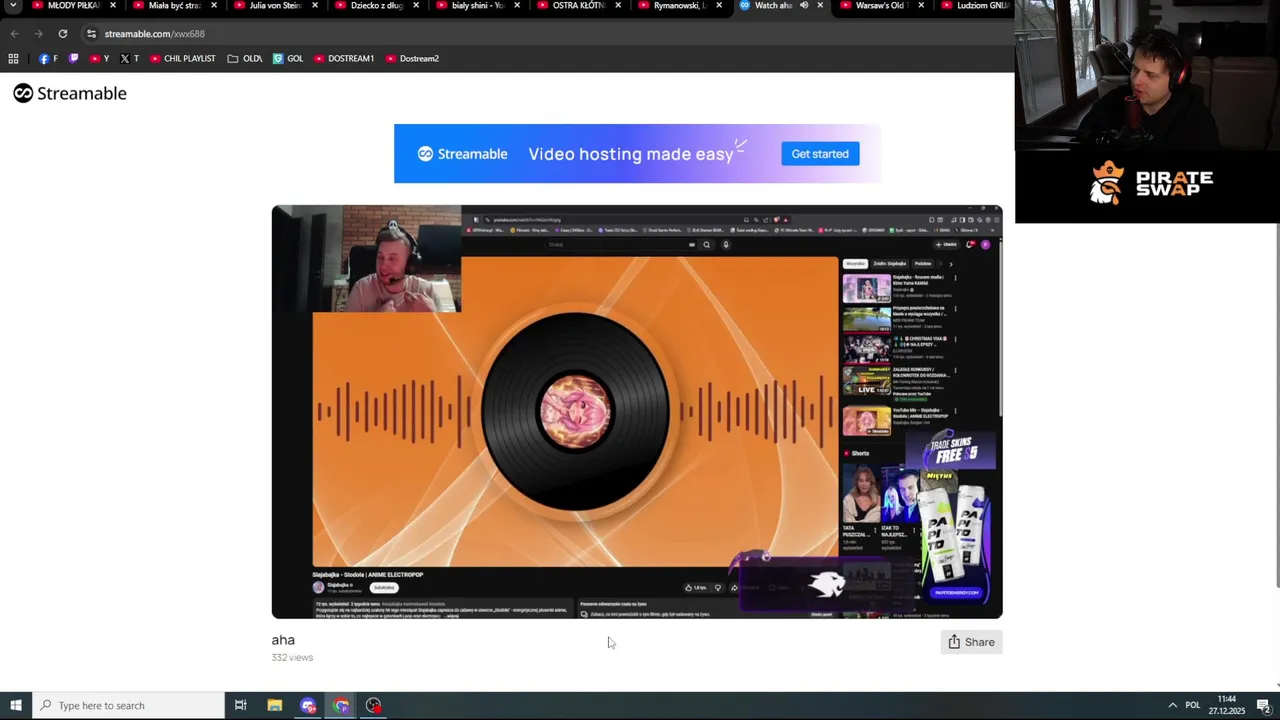The image size is (1280, 720).
Task: Go back to the previous page
Action: (x=14, y=34)
